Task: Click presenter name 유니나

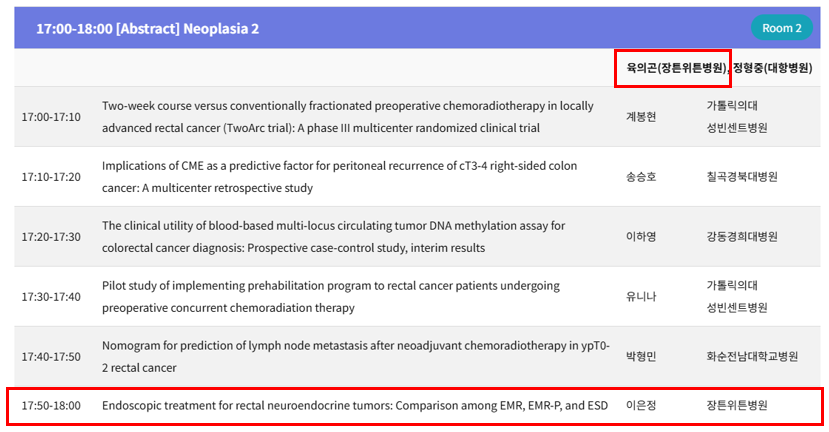Action: (x=641, y=297)
